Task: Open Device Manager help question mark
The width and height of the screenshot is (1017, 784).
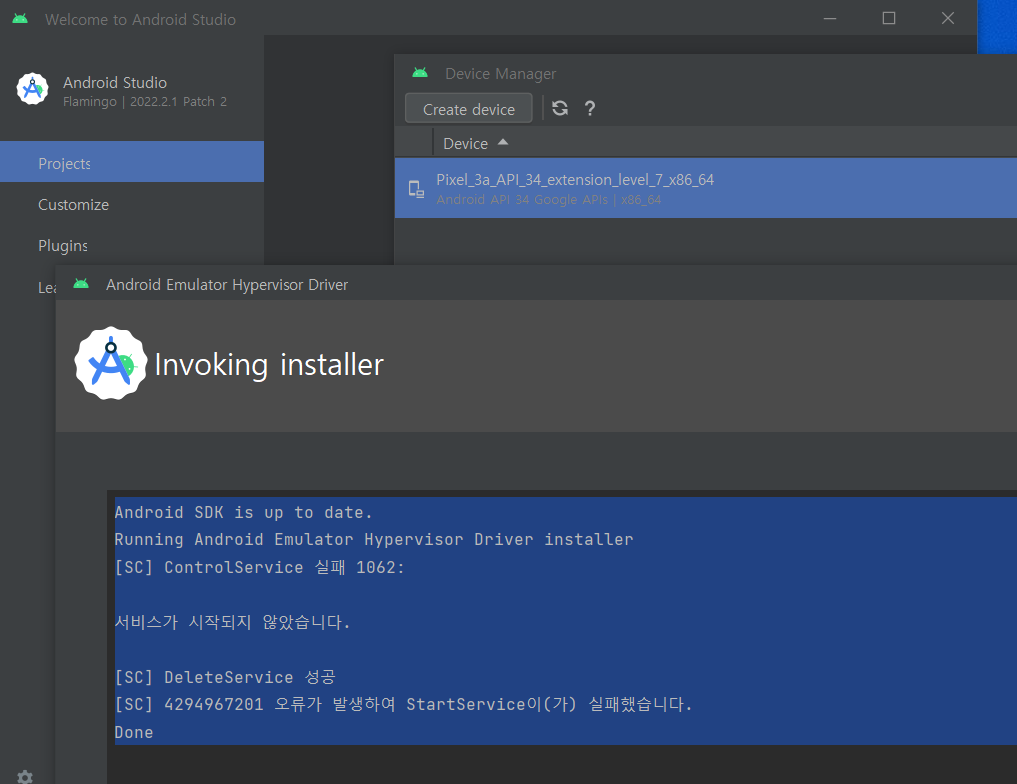Action: 590,108
